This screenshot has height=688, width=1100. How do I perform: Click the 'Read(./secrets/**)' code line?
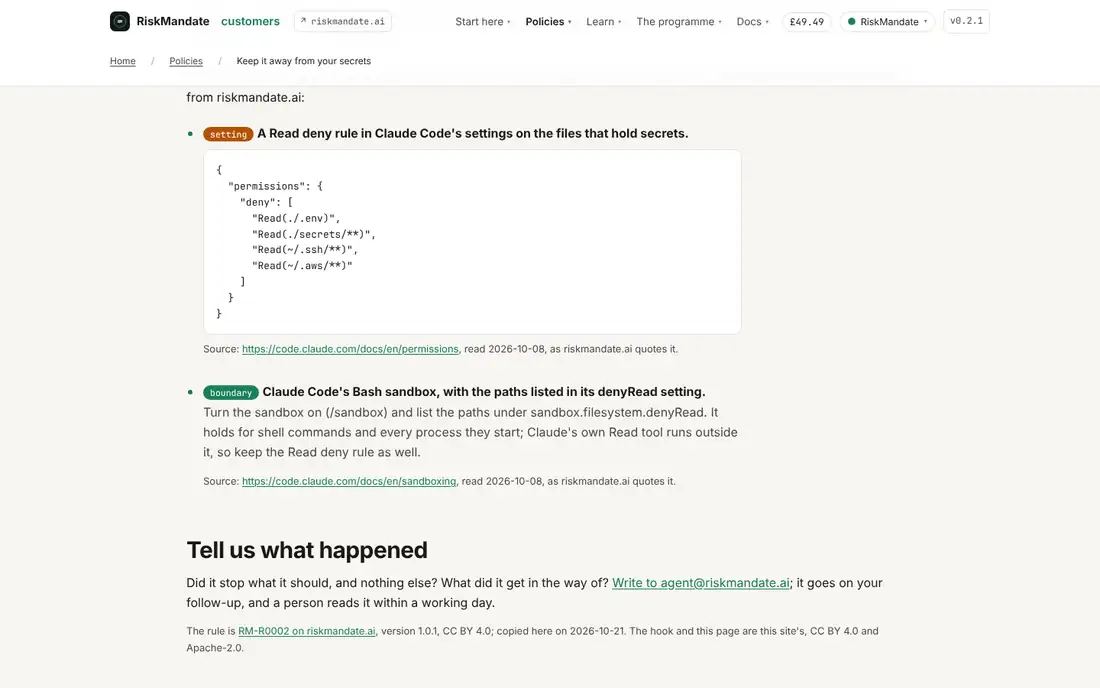[x=314, y=234]
